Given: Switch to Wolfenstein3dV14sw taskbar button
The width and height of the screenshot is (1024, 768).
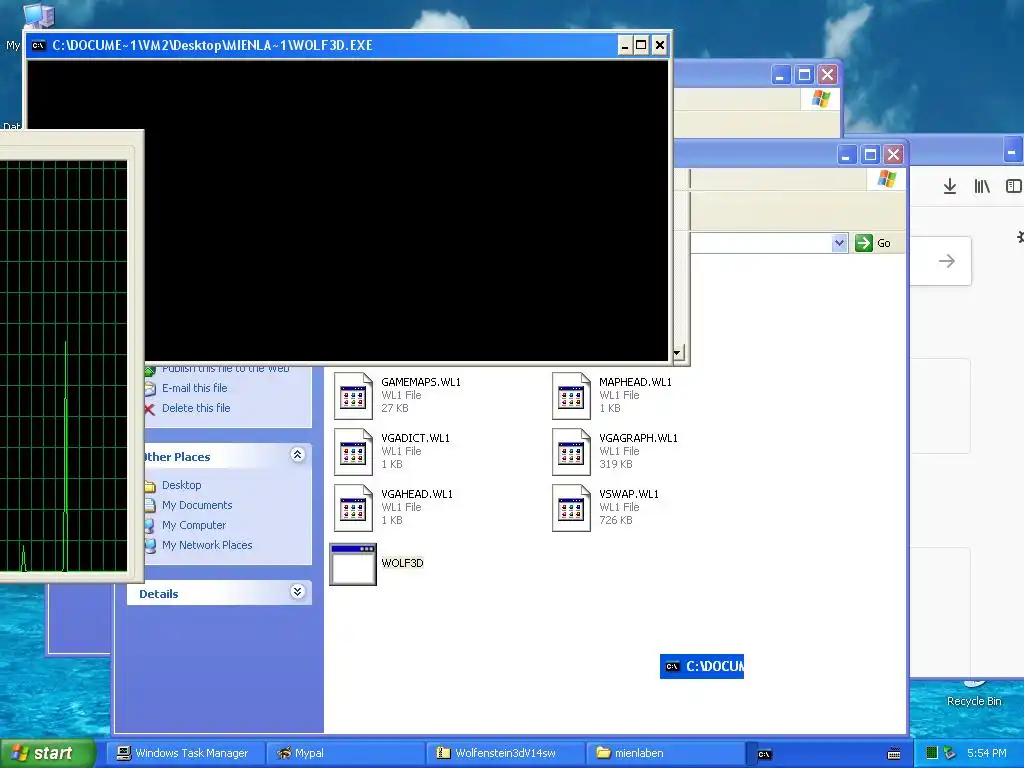Looking at the screenshot, I should coord(505,753).
